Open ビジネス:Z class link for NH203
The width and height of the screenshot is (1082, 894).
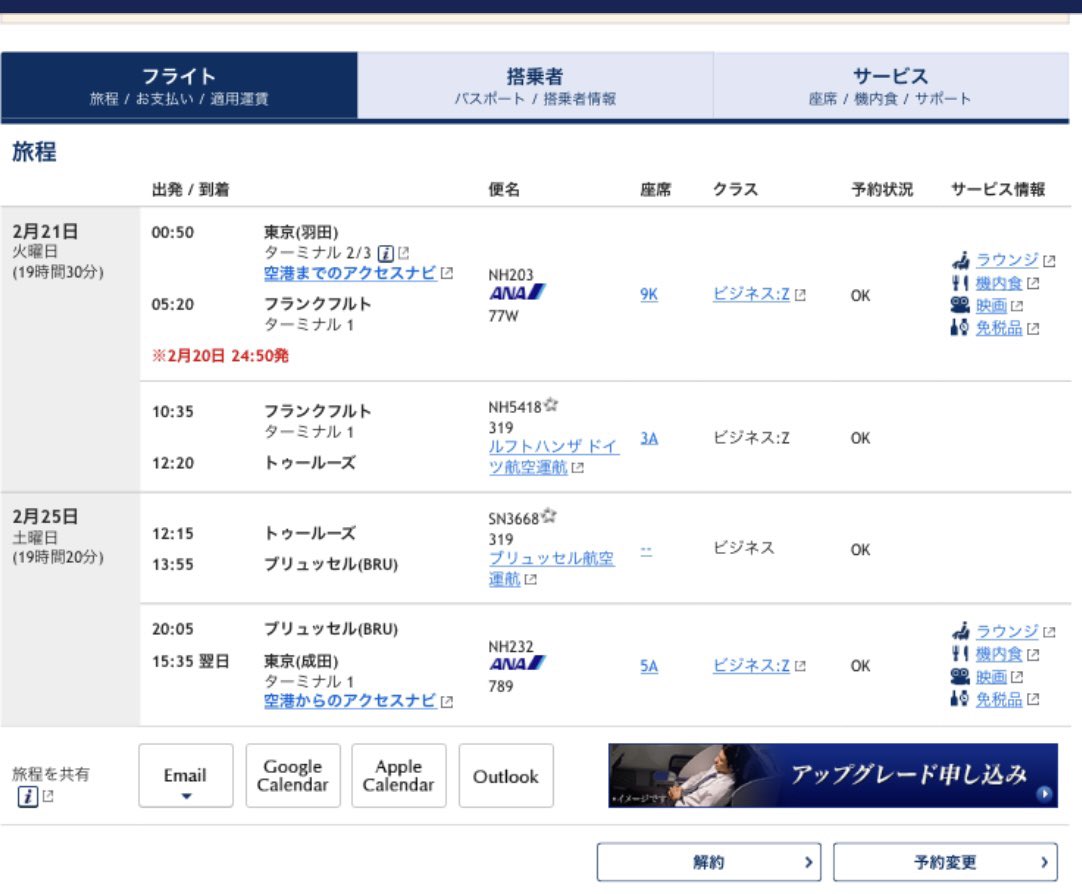tap(751, 295)
